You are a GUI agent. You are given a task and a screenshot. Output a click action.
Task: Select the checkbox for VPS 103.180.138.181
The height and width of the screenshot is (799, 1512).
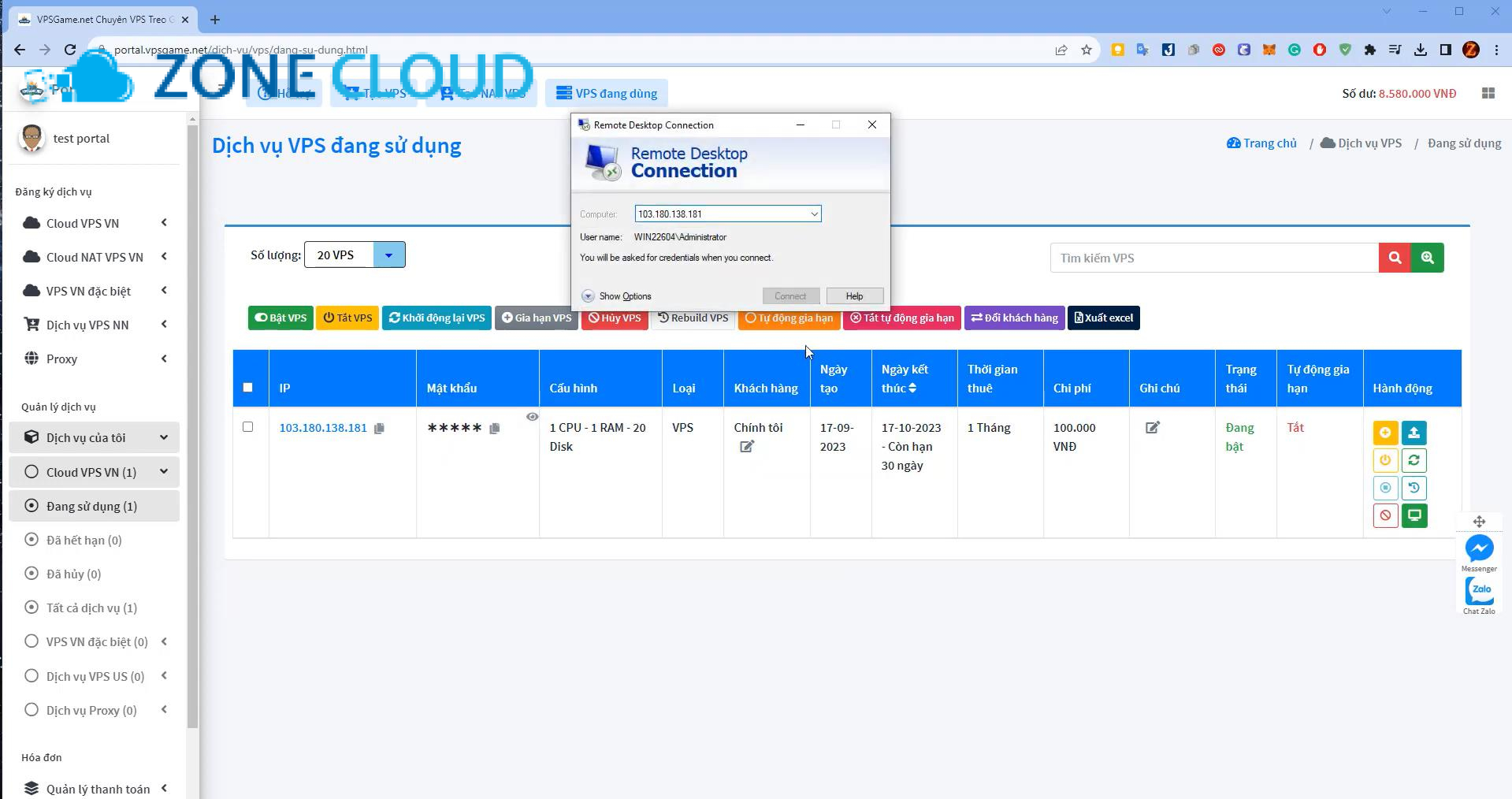(248, 427)
